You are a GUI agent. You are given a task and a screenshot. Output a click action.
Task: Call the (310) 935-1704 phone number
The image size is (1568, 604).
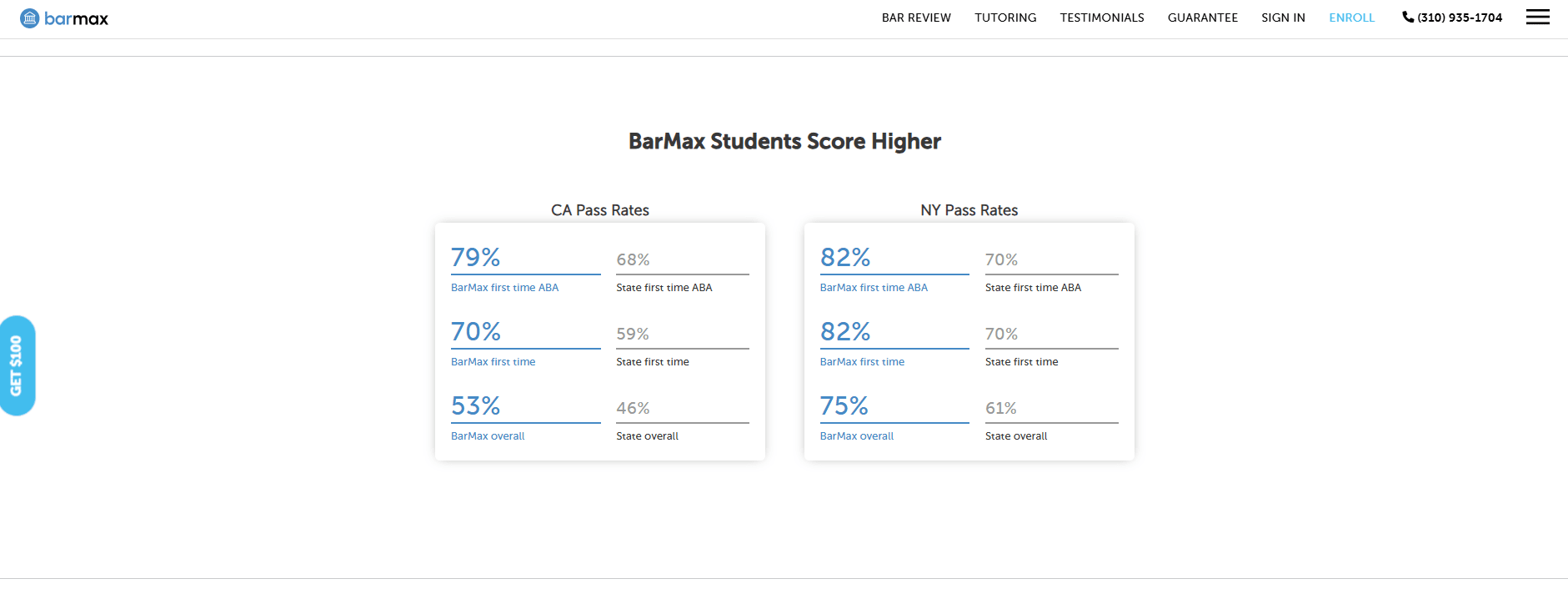(1460, 18)
